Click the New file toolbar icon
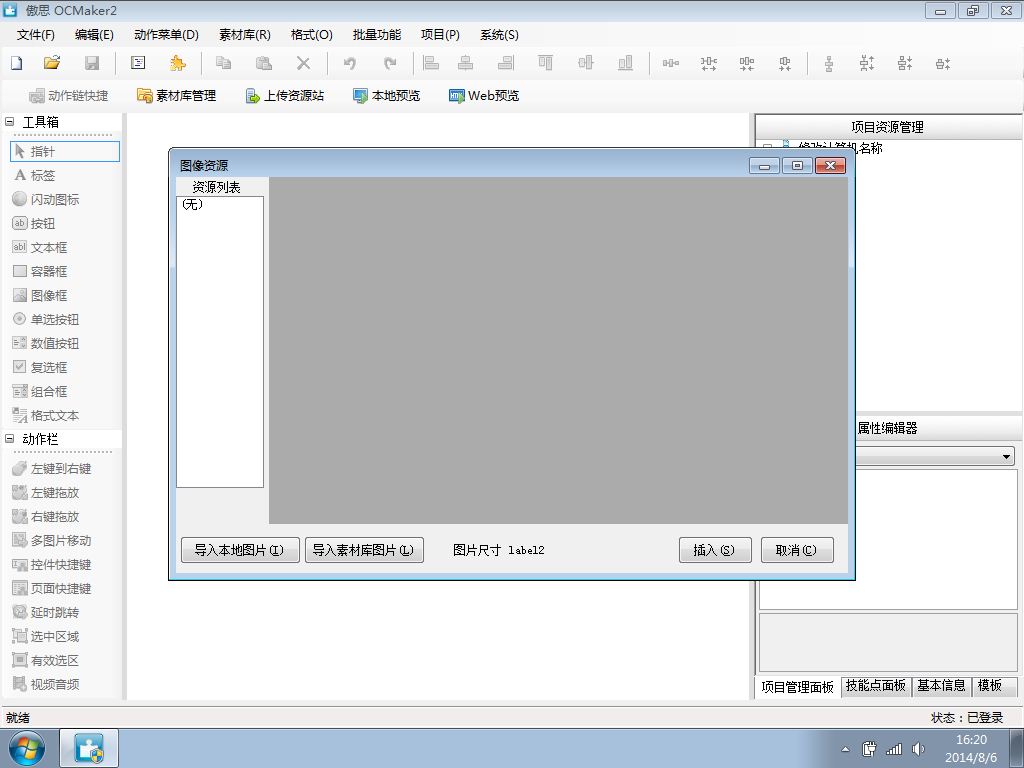Image resolution: width=1024 pixels, height=768 pixels. (17, 63)
